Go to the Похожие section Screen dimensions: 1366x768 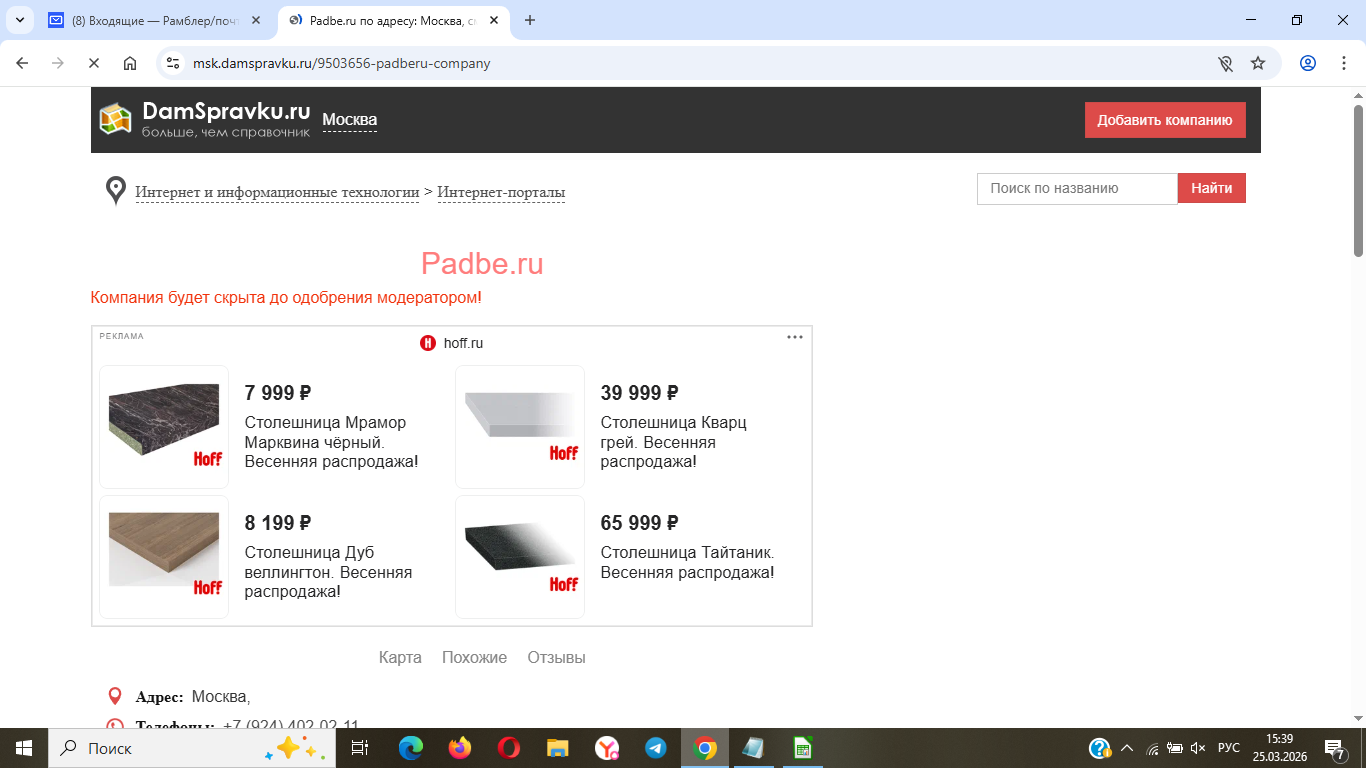(474, 657)
